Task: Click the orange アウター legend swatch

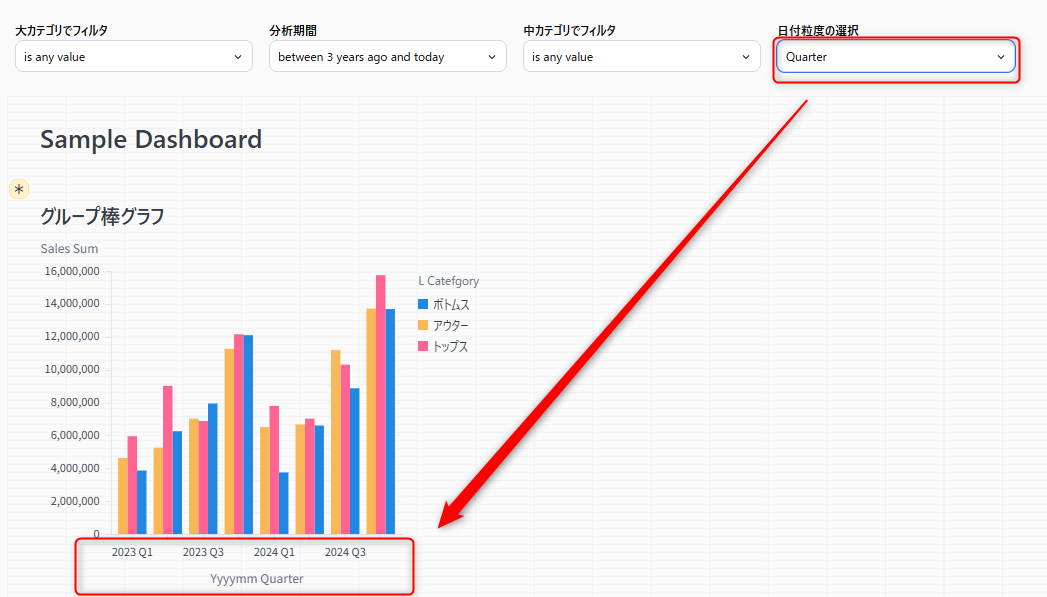Action: 423,325
